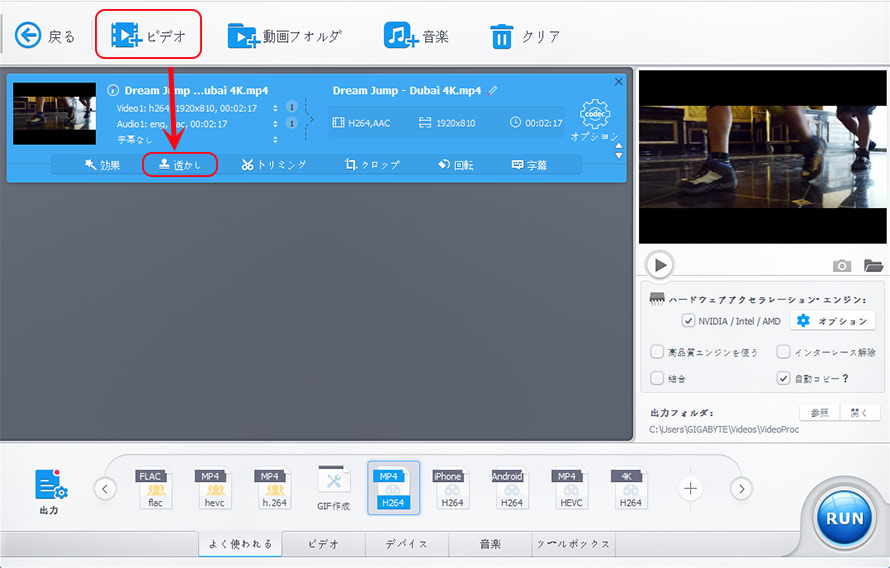This screenshot has width=890, height=568.
Task: Show previous output formats
Action: [105, 489]
